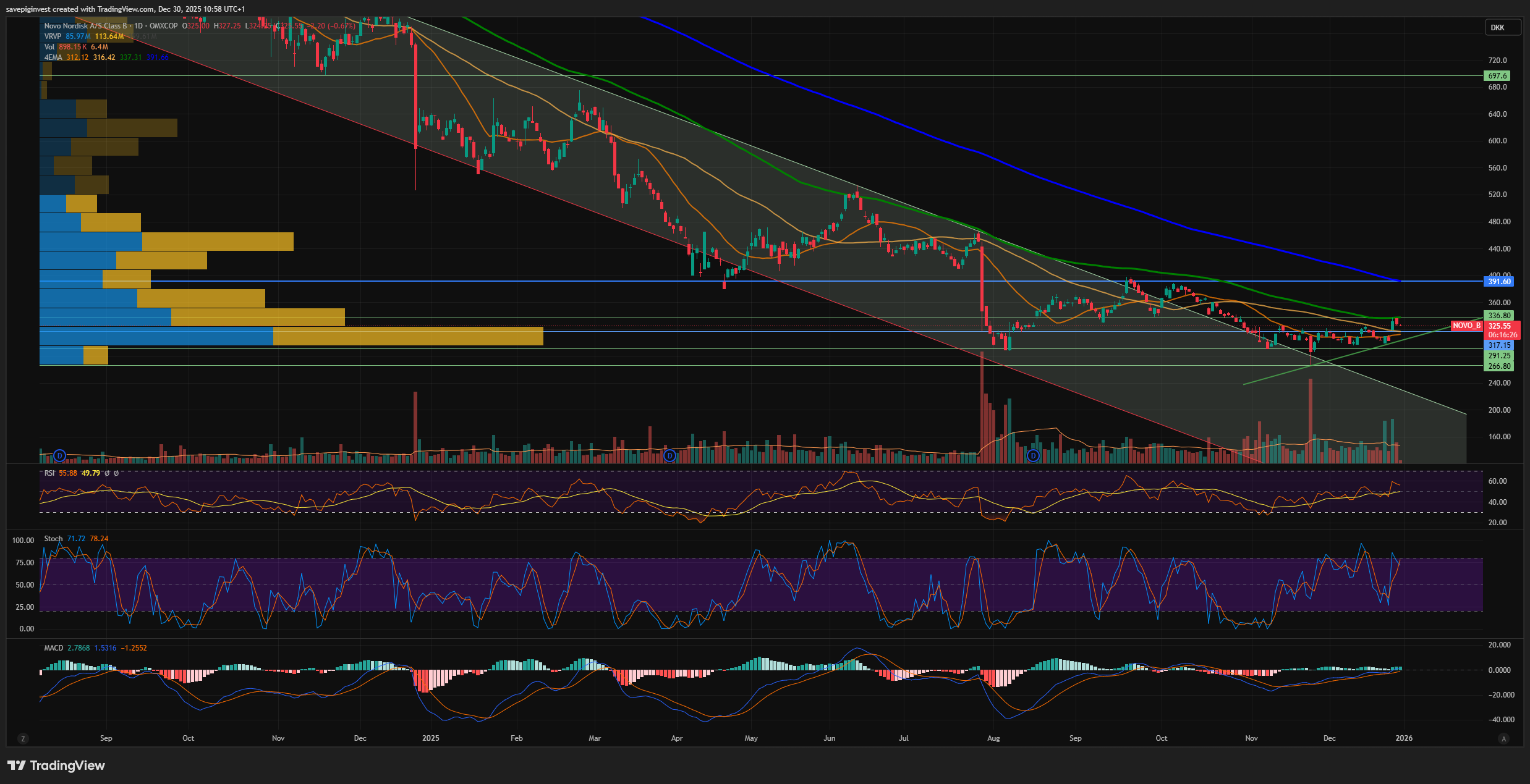The width and height of the screenshot is (1530, 784).
Task: Click the dividend 'D' marker near April
Action: coord(669,456)
